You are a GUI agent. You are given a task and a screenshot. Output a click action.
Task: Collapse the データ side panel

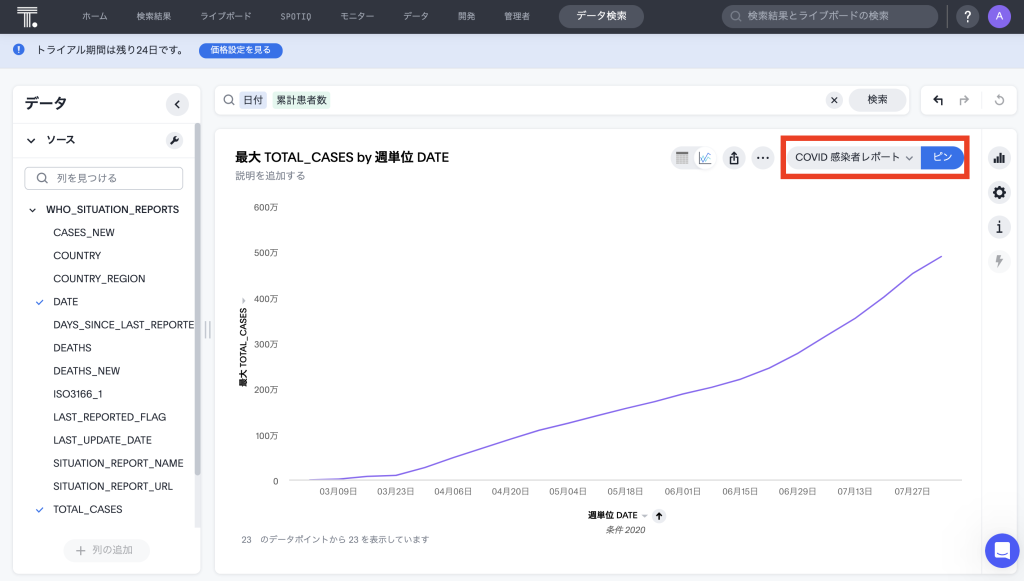pyautogui.click(x=177, y=104)
